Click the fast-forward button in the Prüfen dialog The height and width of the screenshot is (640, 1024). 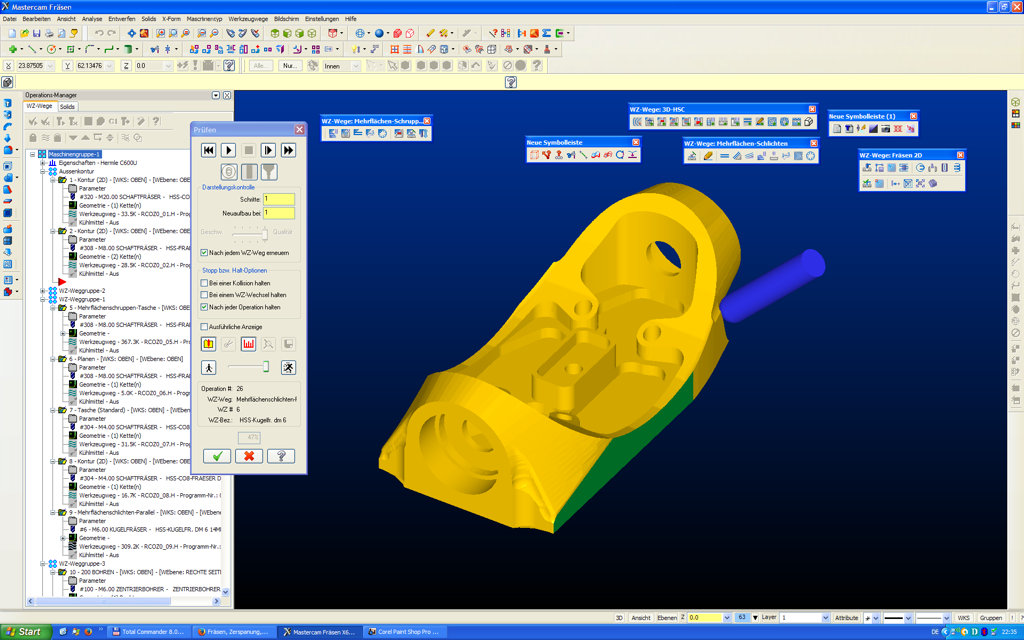click(288, 150)
